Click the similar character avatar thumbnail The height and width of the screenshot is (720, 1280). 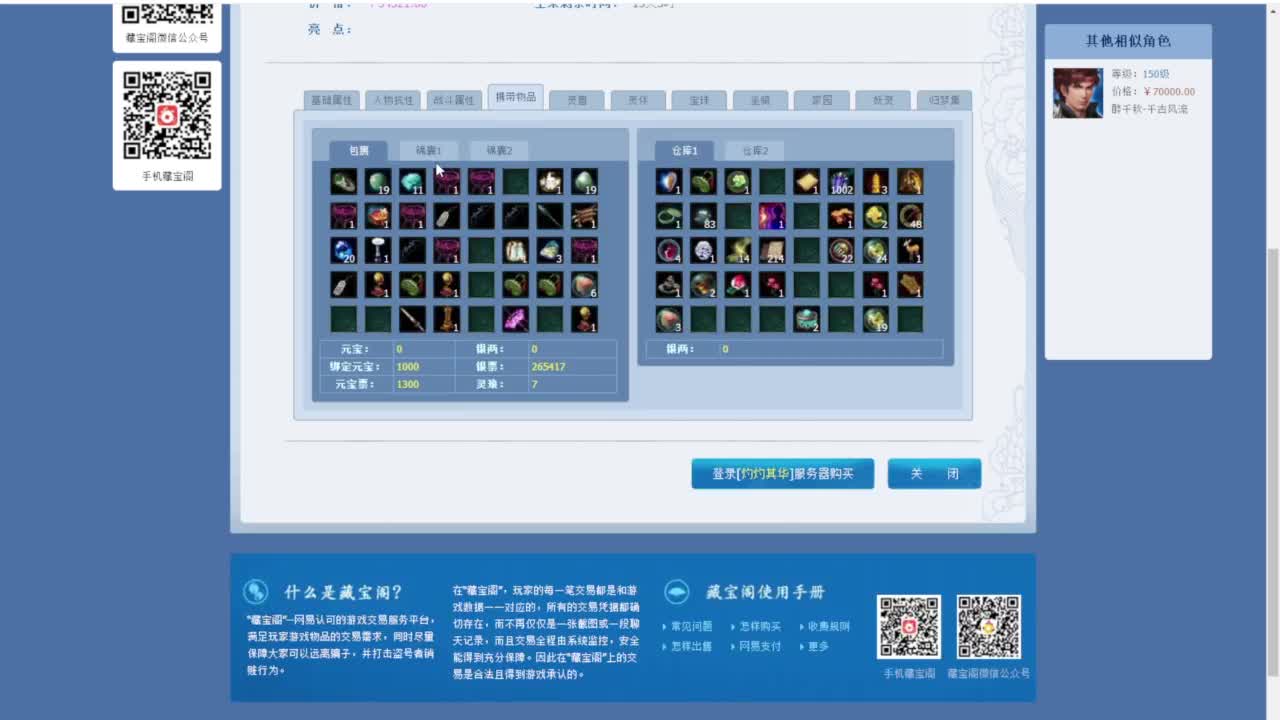pos(1078,93)
